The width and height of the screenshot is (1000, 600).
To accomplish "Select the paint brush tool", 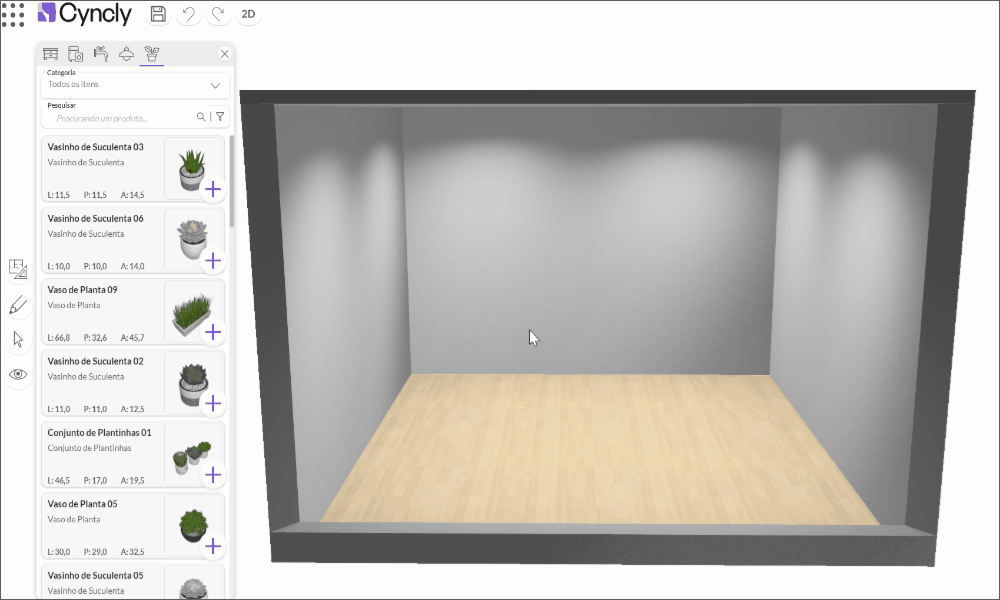I will (x=18, y=305).
